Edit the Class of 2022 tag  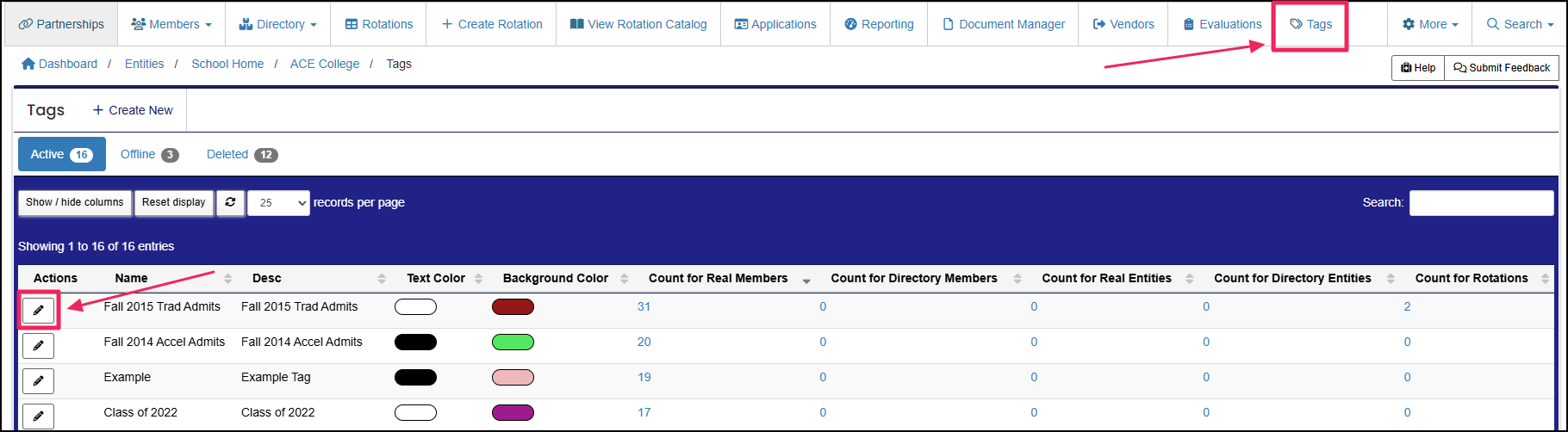coord(38,417)
